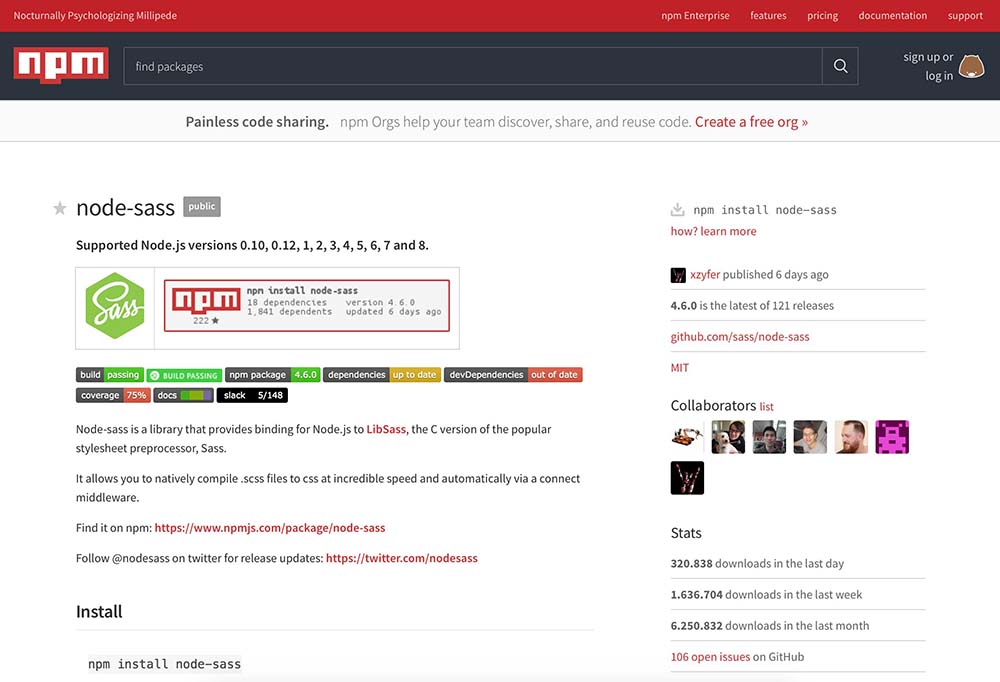Click the npm logo in the header

point(61,66)
